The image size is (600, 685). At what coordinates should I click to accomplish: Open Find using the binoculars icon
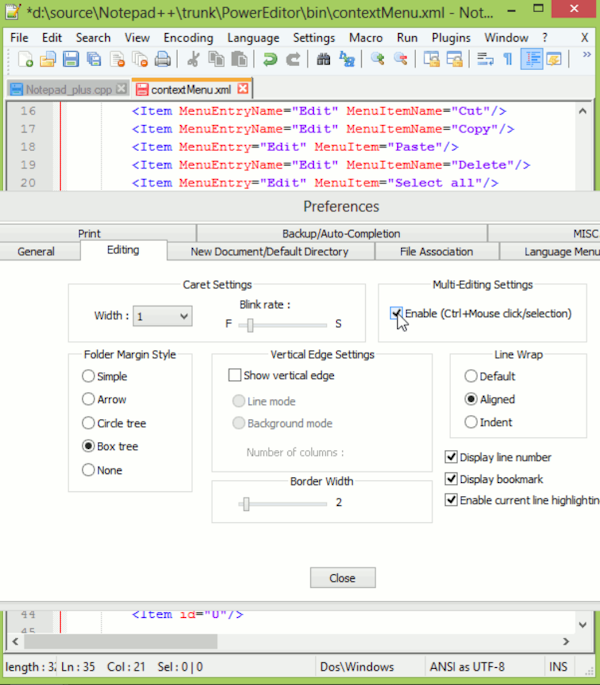click(323, 59)
